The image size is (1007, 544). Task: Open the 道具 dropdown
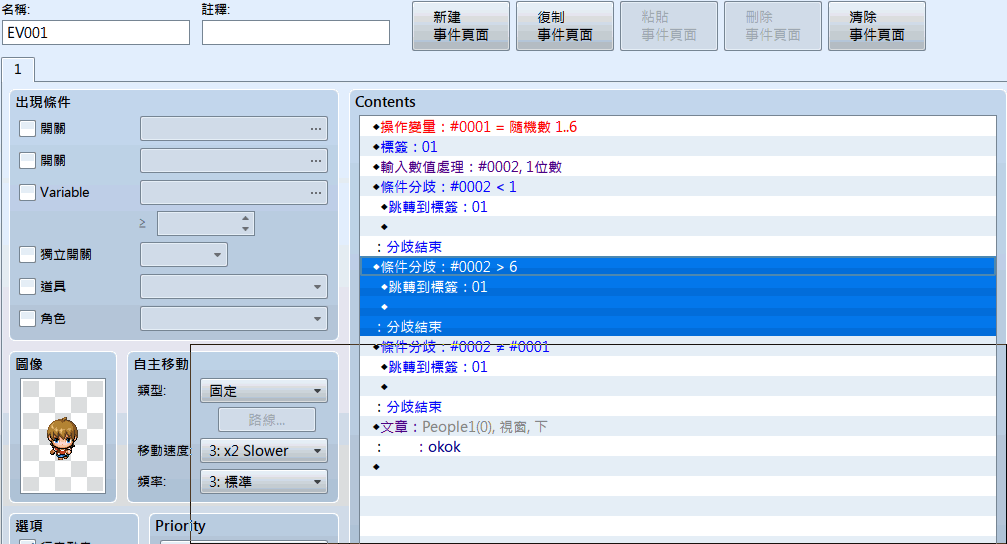tap(234, 286)
